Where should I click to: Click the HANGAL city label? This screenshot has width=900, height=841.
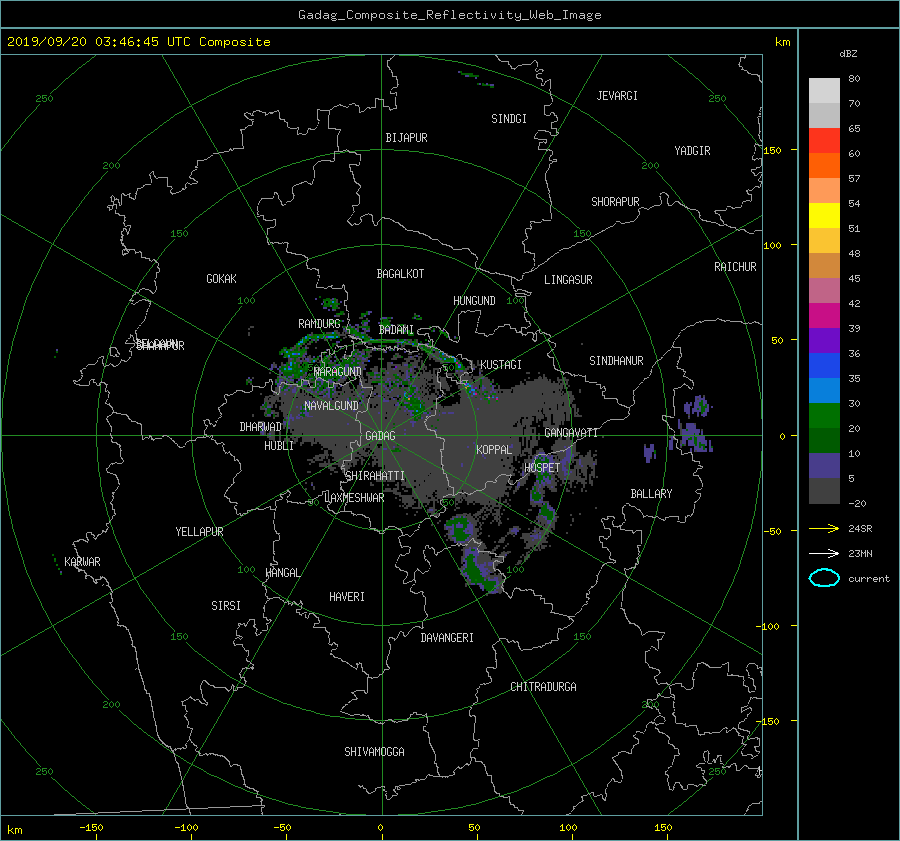tap(282, 573)
